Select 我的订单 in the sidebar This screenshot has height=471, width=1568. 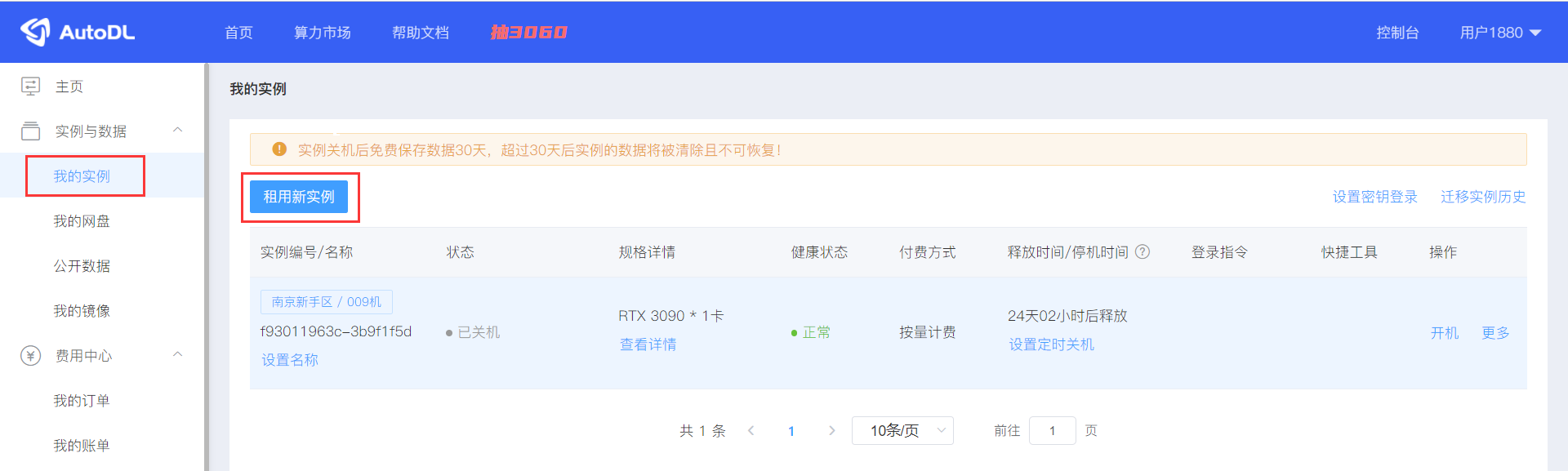click(x=82, y=401)
